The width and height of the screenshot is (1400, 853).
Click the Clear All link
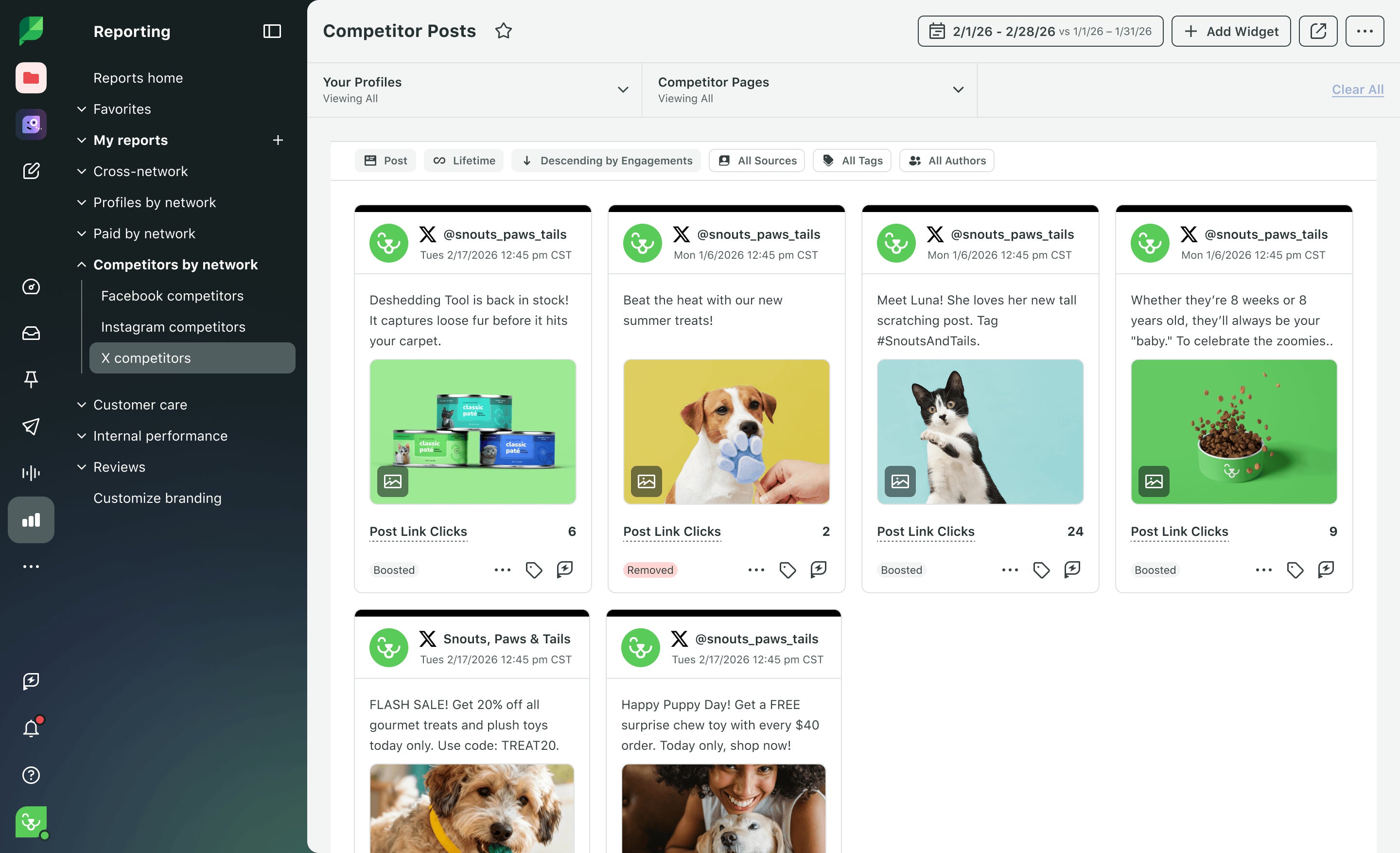(x=1358, y=89)
